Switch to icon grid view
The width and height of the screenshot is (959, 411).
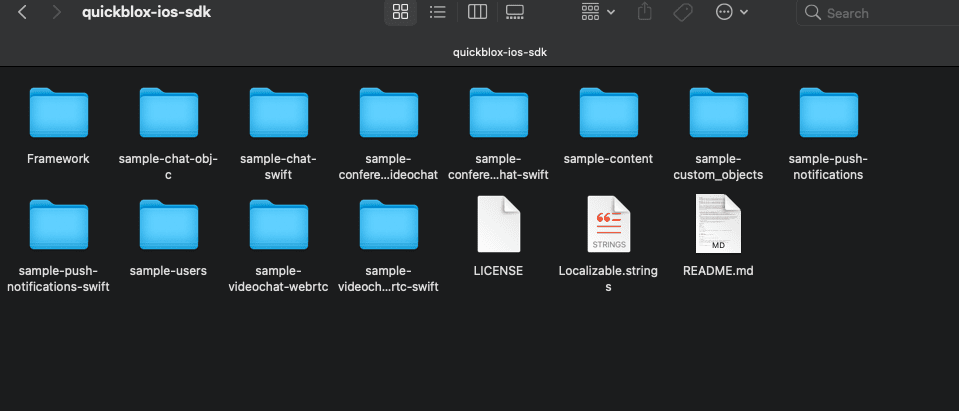pos(401,12)
